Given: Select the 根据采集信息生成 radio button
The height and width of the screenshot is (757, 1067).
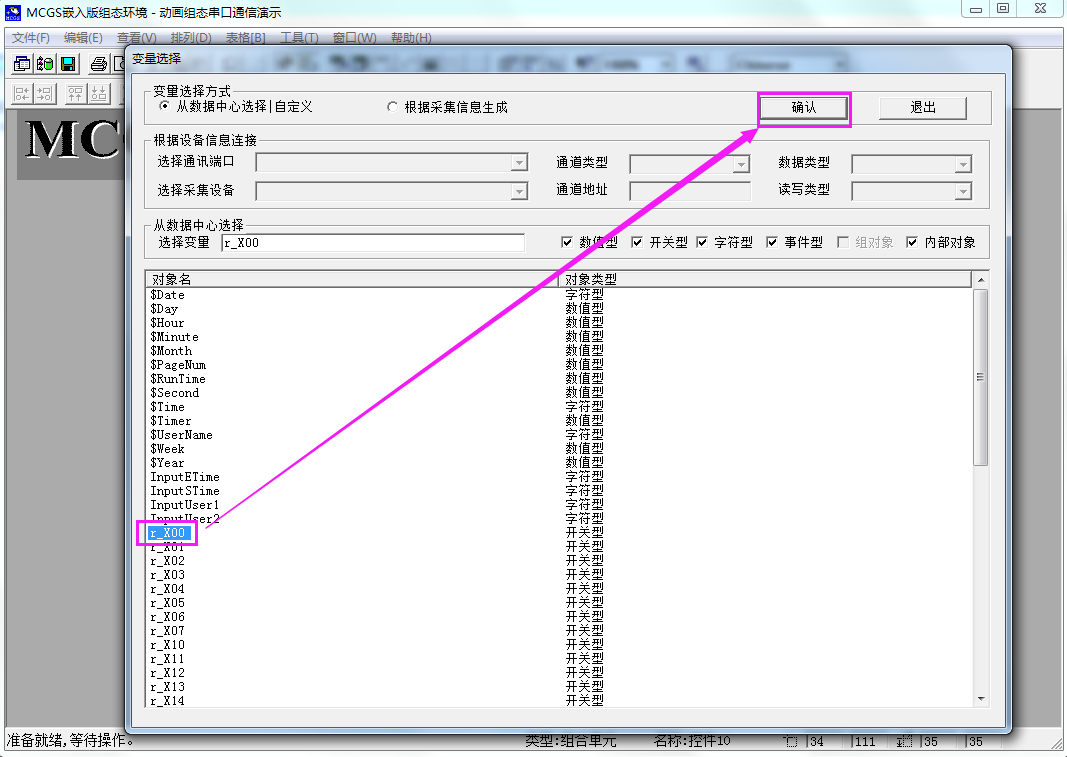Looking at the screenshot, I should (x=392, y=107).
